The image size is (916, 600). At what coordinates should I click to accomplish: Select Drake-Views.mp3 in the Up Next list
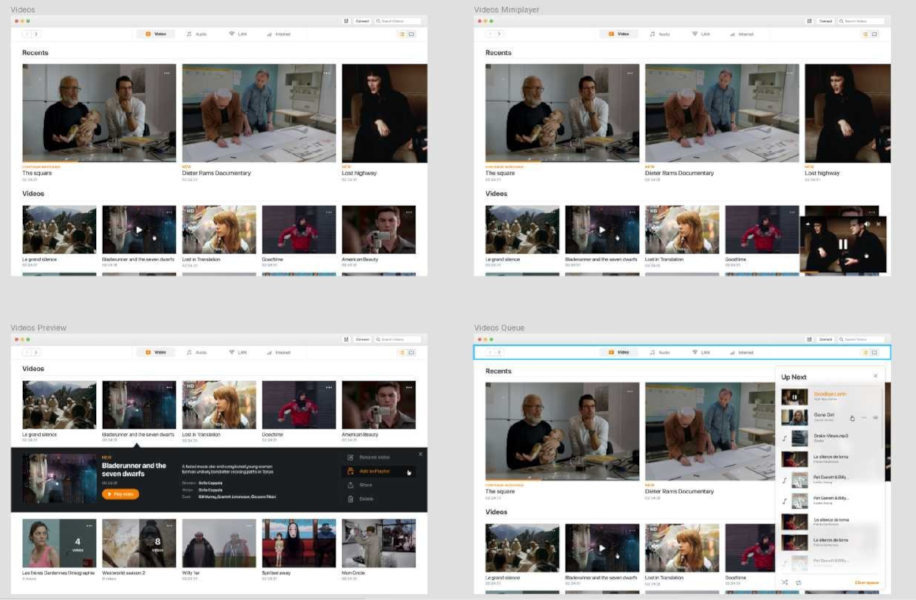tap(831, 438)
